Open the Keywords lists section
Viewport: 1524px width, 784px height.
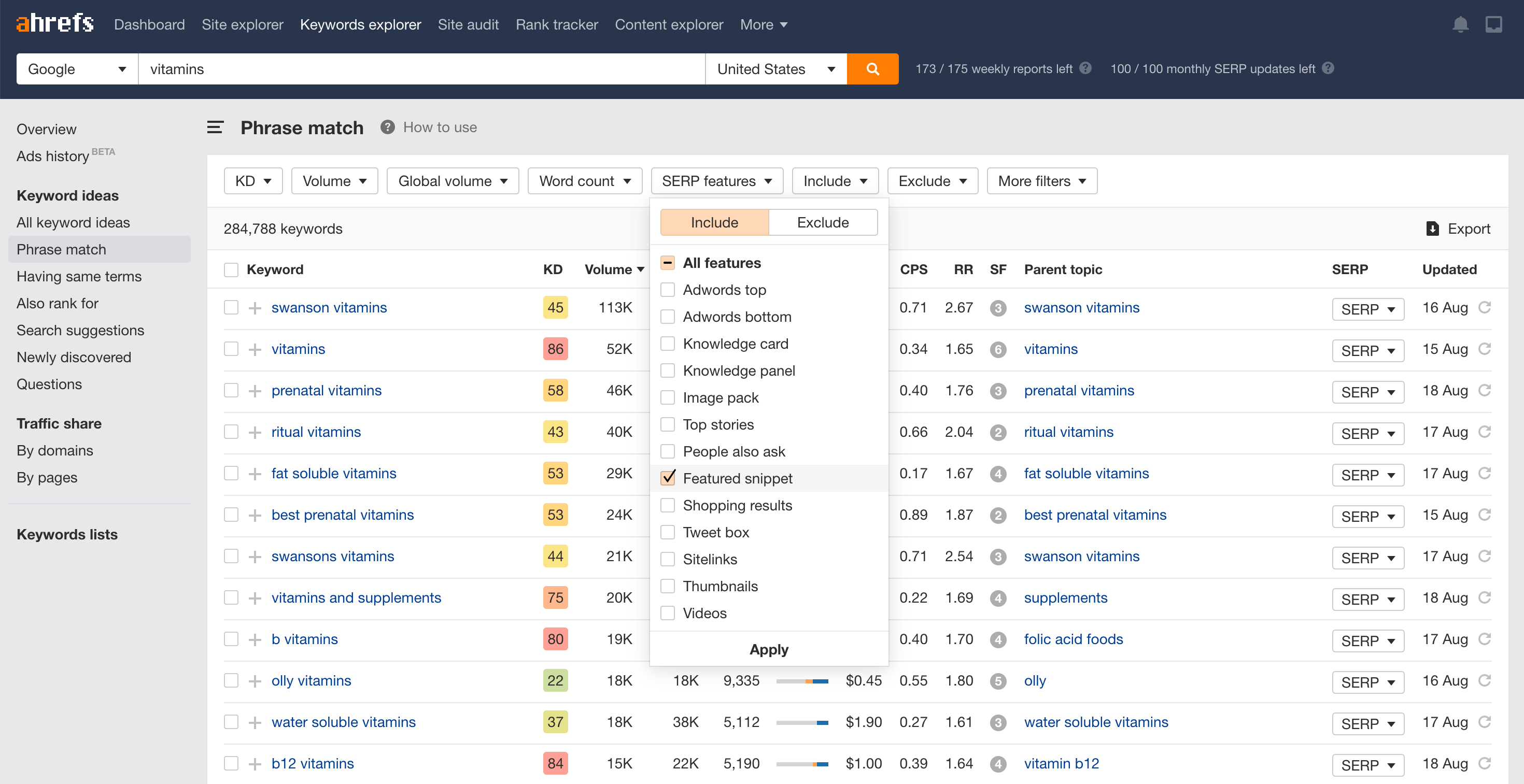(67, 534)
